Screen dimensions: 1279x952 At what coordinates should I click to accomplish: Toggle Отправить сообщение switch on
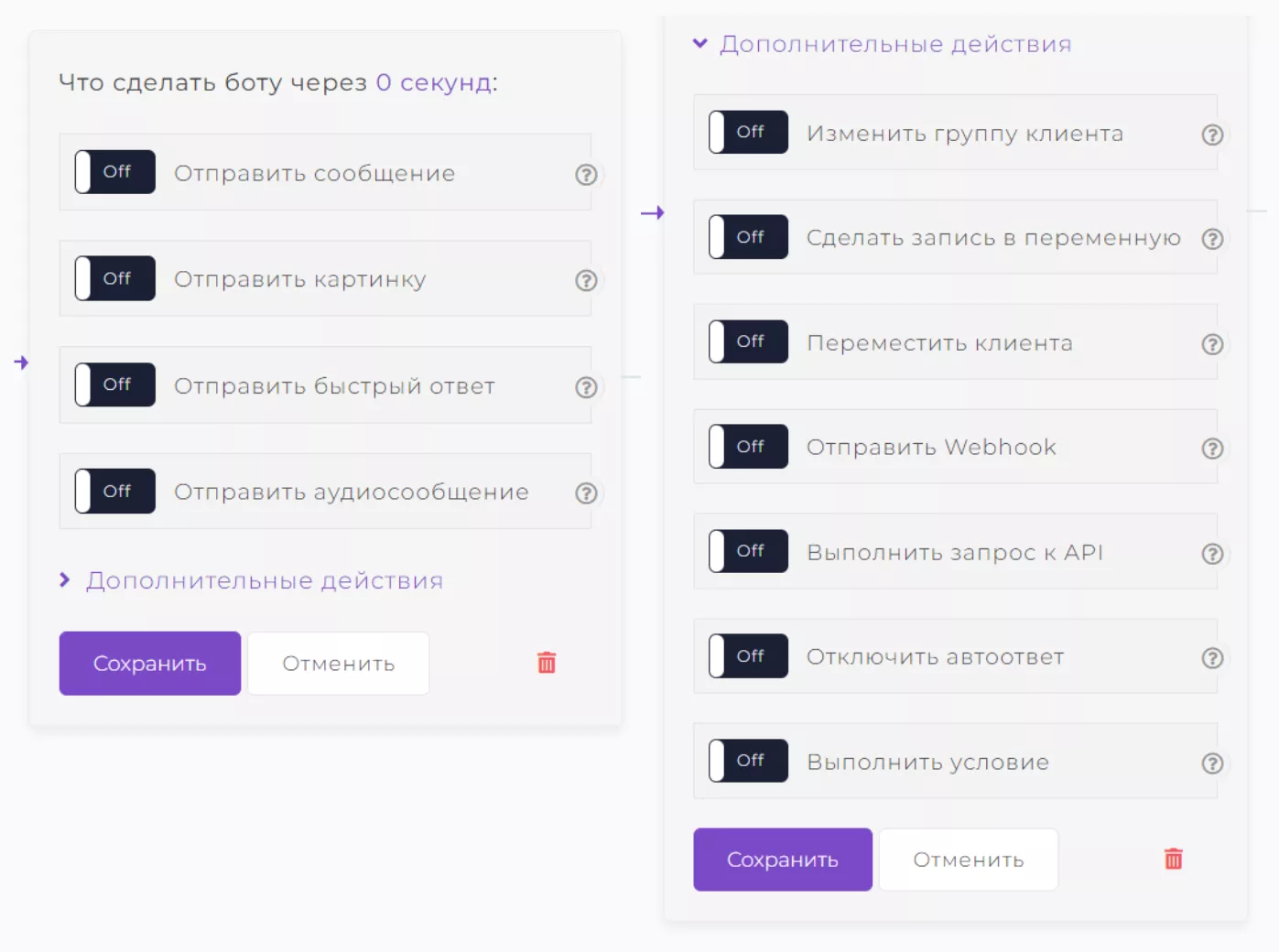pos(114,172)
